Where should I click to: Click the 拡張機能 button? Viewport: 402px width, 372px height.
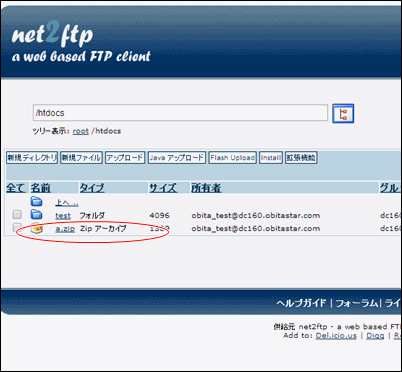pyautogui.click(x=301, y=158)
